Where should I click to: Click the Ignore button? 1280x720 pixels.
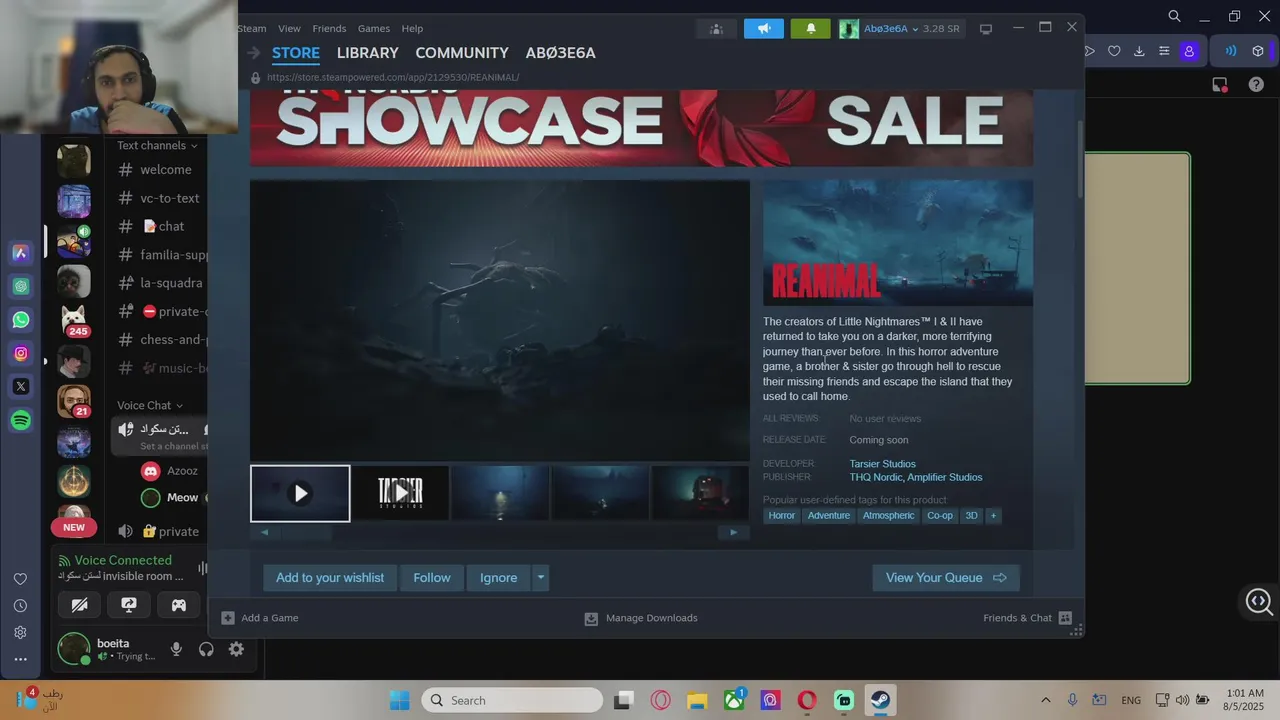click(498, 577)
